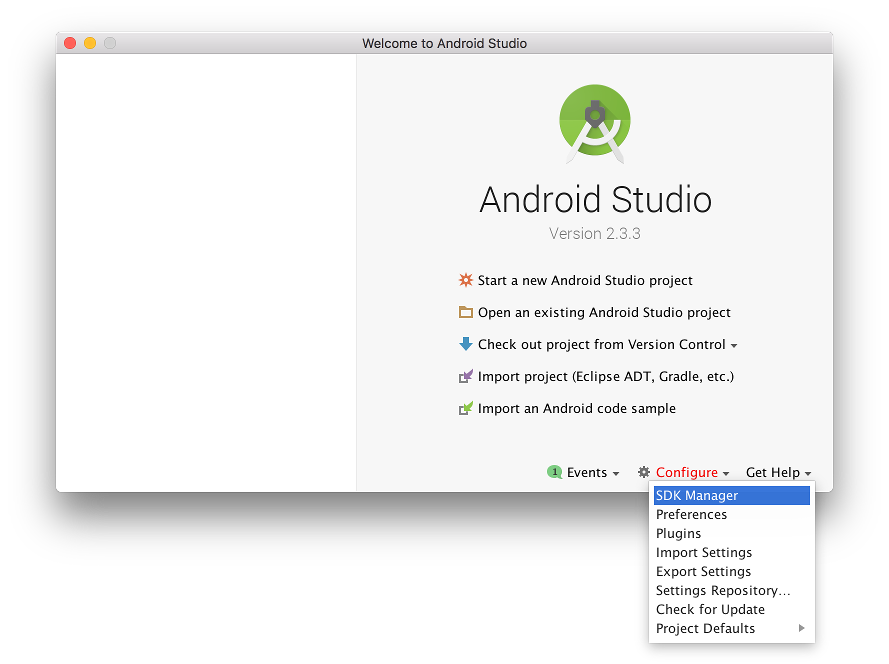Click the Welcome to Android Studio title bar

point(444,43)
